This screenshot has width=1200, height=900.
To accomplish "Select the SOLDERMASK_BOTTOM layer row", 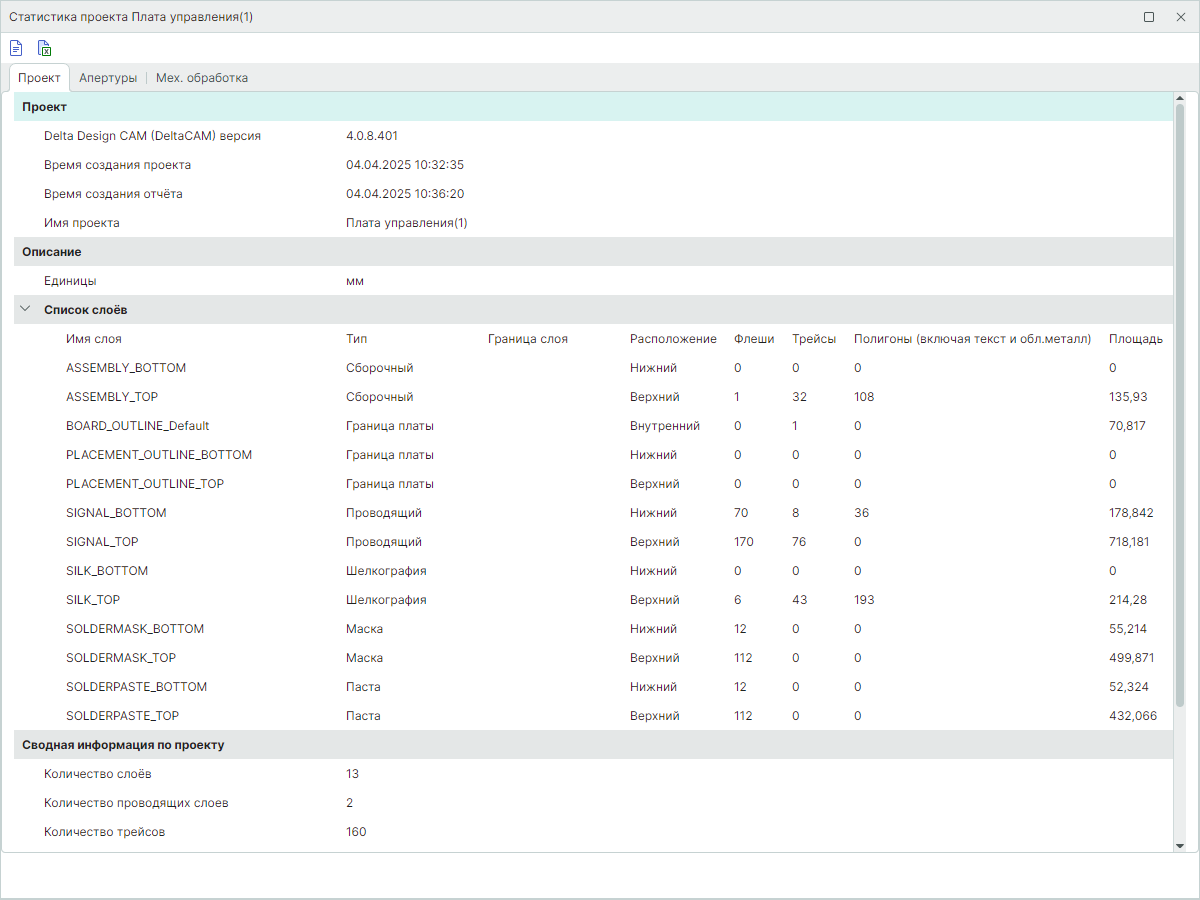I will pos(135,629).
